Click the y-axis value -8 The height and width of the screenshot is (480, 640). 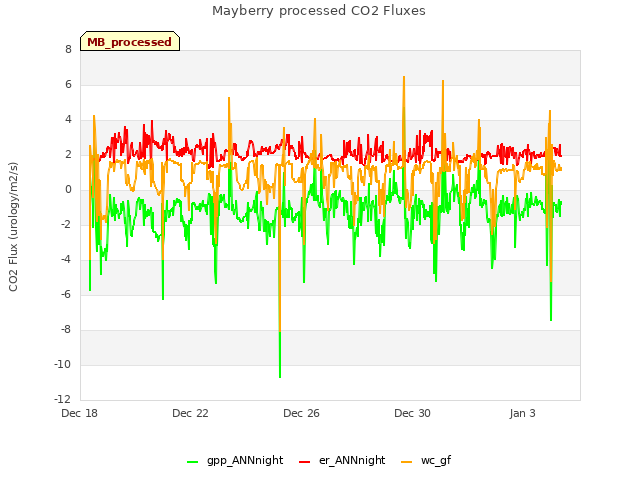tap(66, 329)
